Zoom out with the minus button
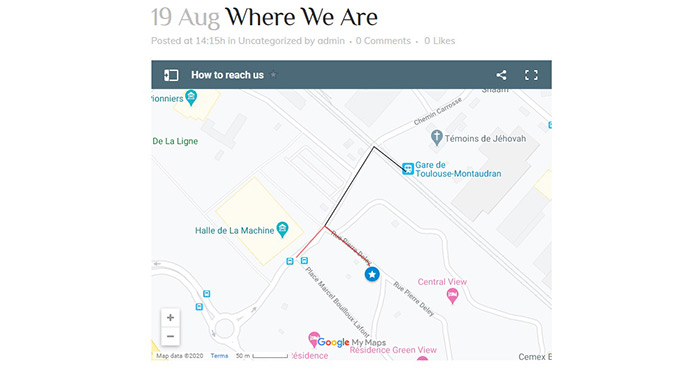This screenshot has width=700, height=374. (x=170, y=336)
